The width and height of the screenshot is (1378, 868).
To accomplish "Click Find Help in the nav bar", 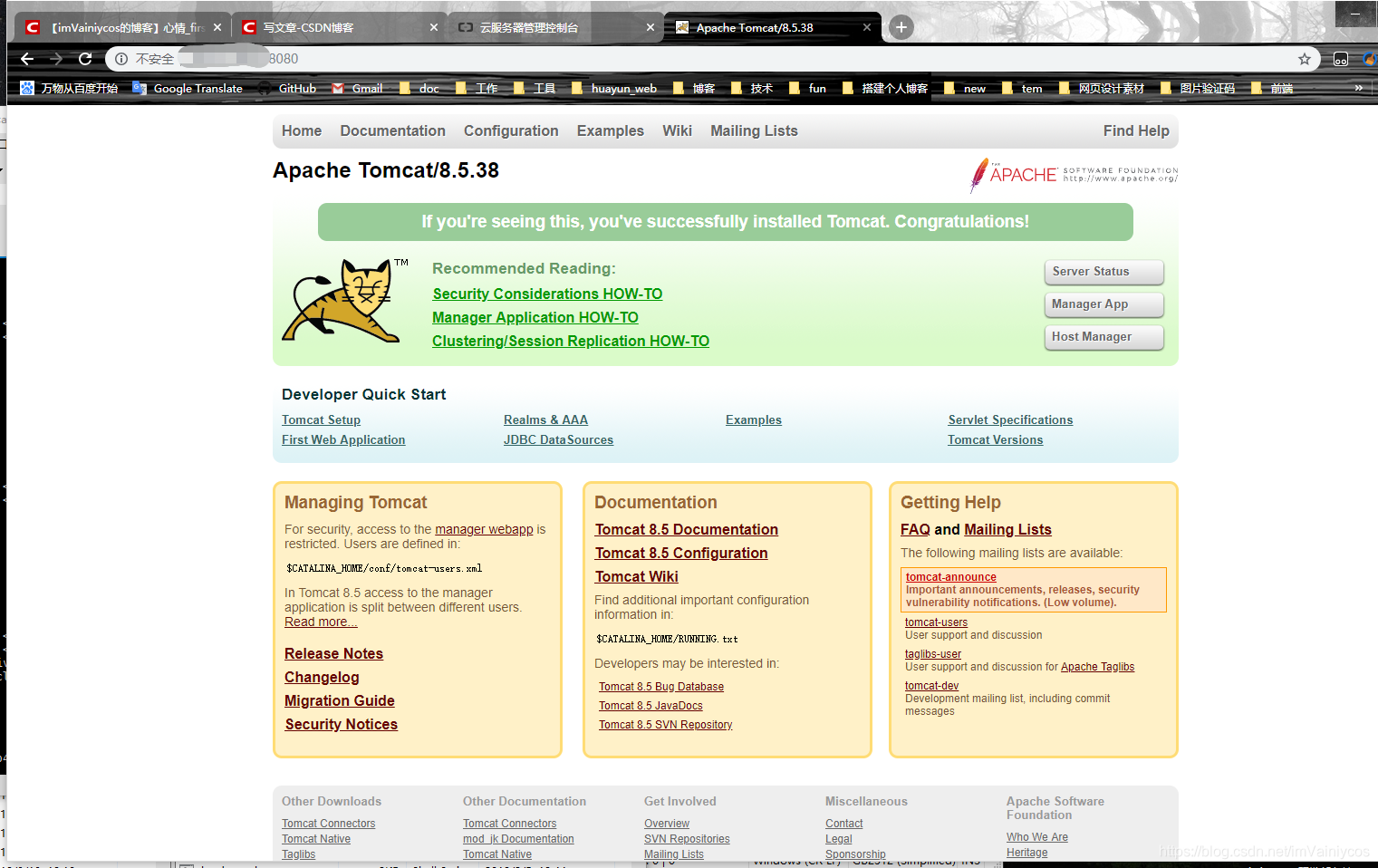I will click(1136, 130).
